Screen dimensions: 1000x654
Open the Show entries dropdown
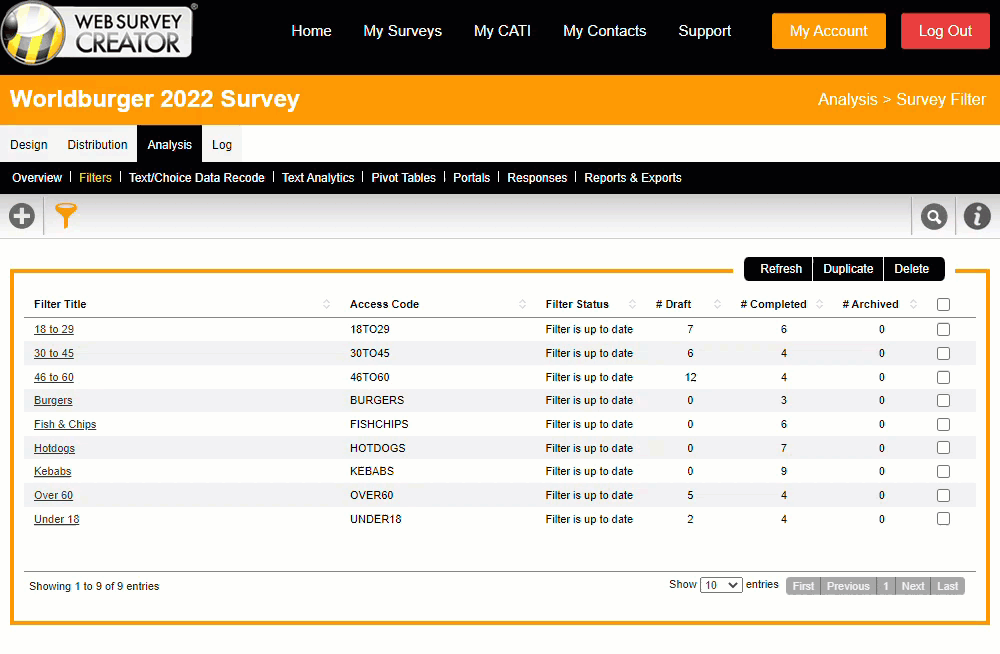[x=721, y=585]
